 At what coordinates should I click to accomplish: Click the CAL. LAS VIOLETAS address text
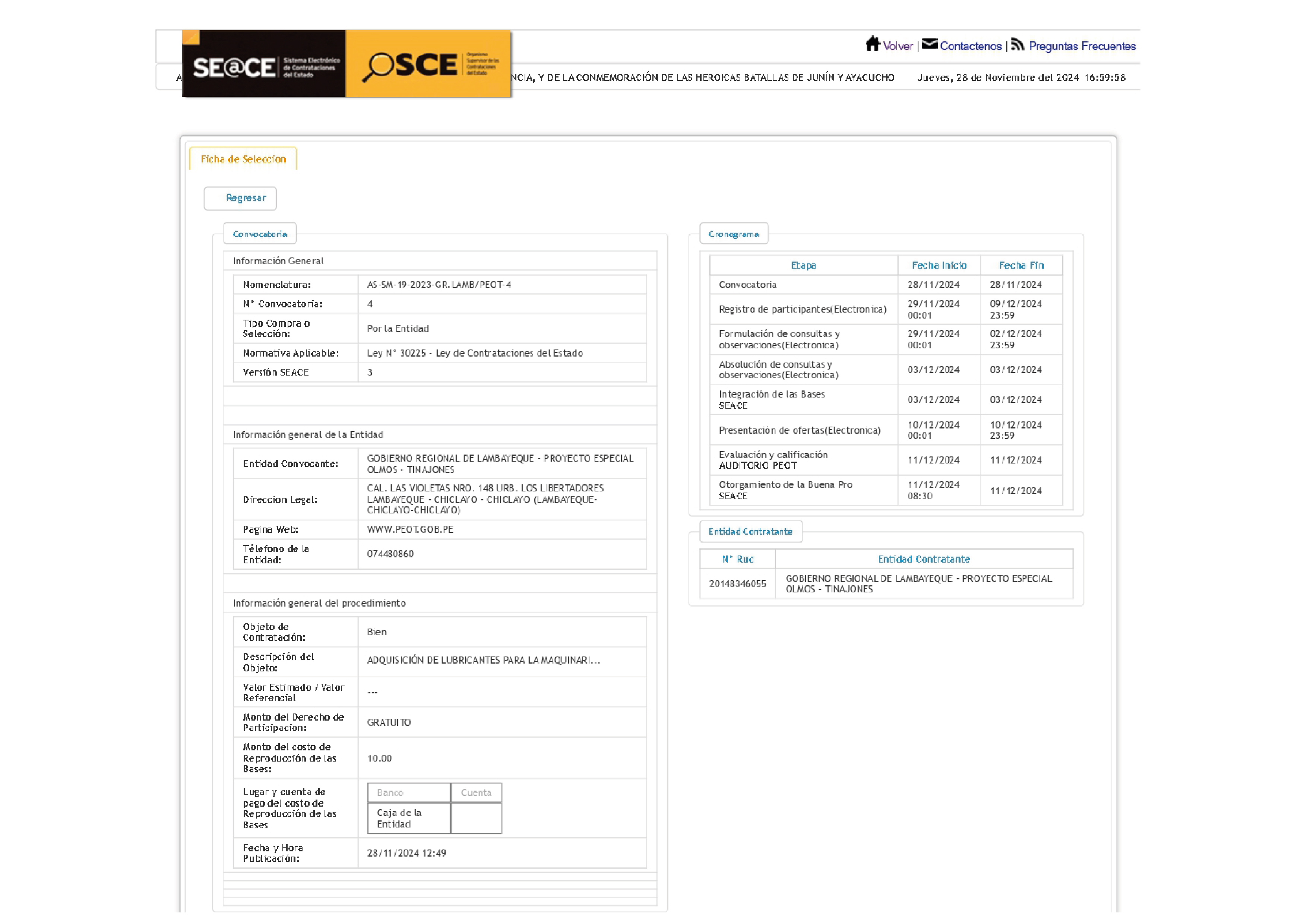click(x=485, y=499)
